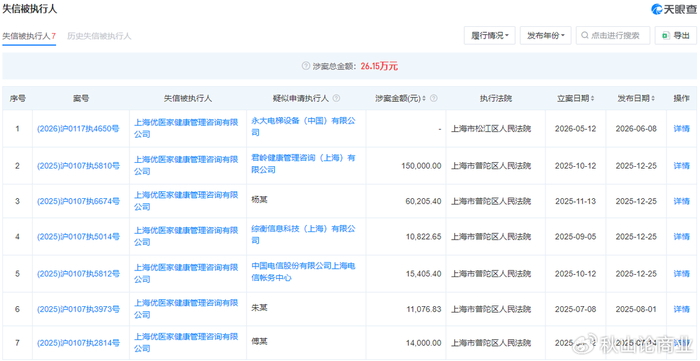The width and height of the screenshot is (700, 361).
Task: Open 上海优医家健康管理咨询有限公司 in row 6
Action: [x=187, y=309]
